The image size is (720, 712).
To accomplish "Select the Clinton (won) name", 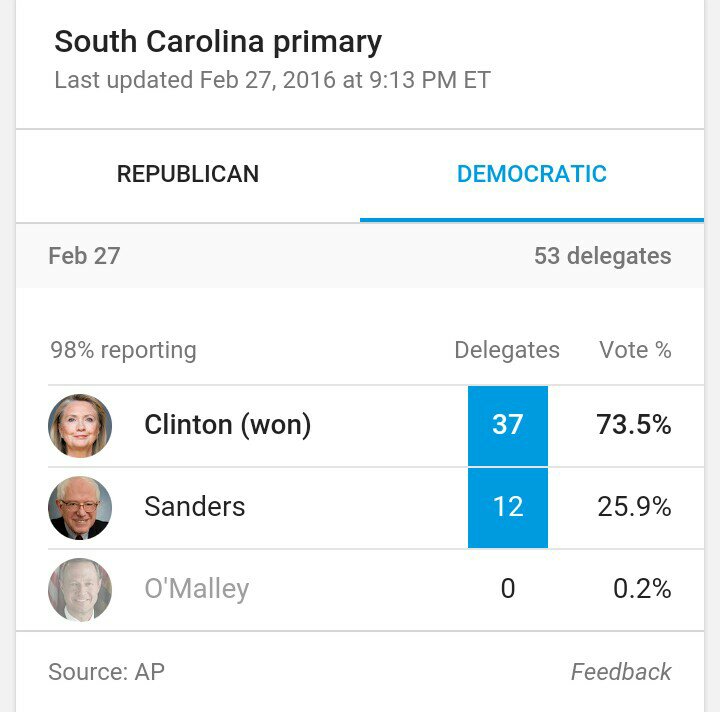I will point(228,425).
